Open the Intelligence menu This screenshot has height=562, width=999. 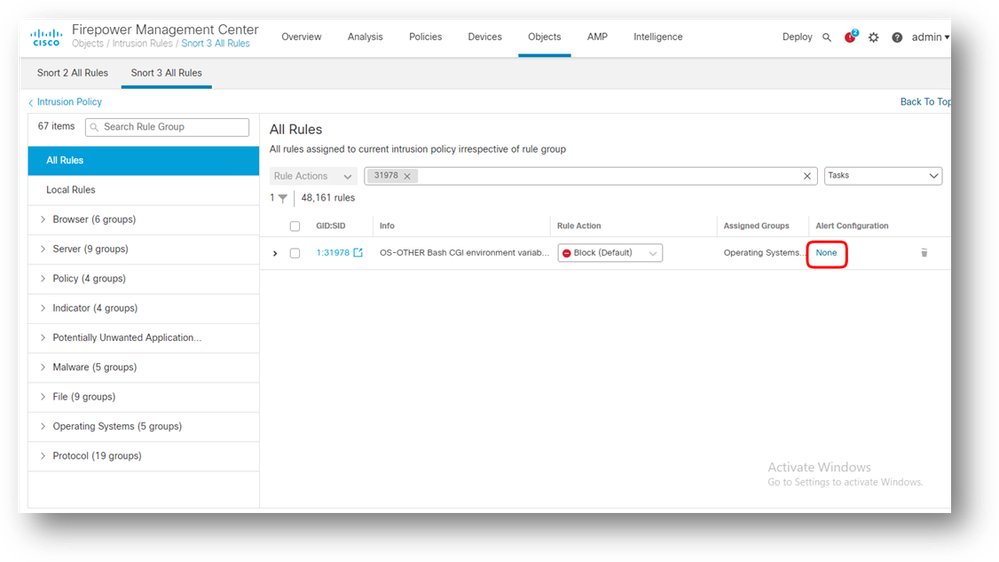pyautogui.click(x=658, y=37)
